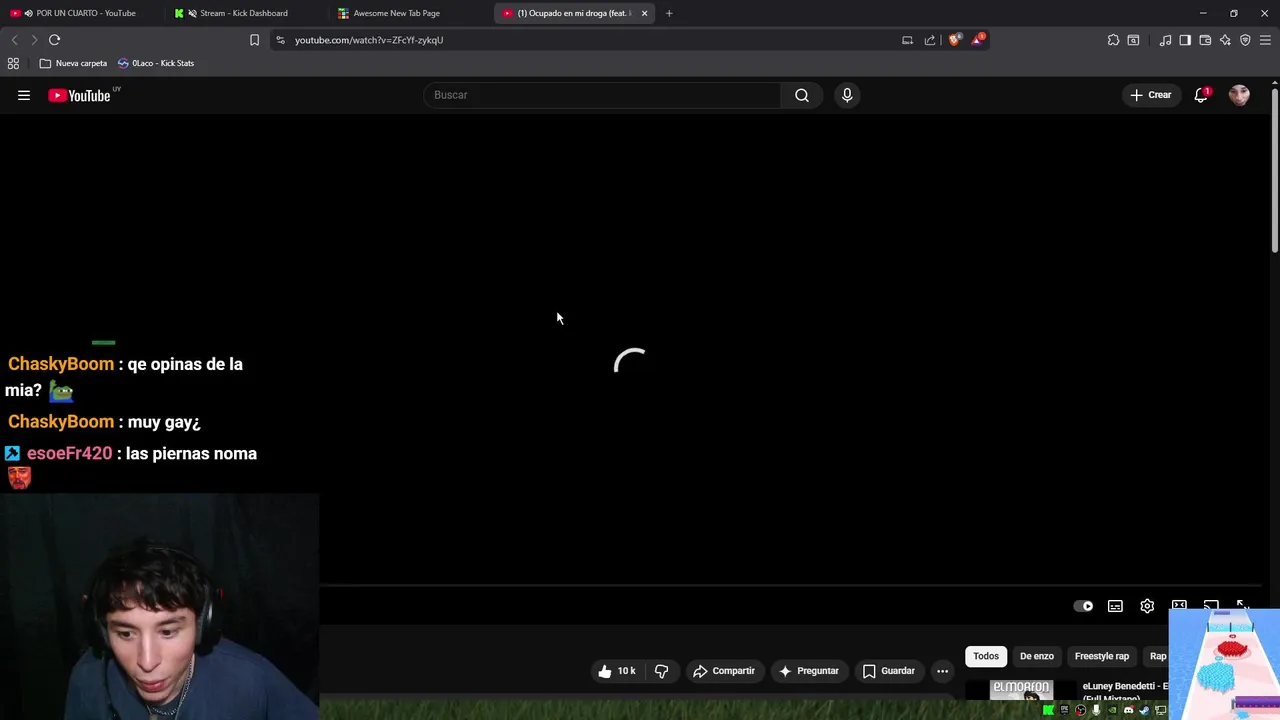
Task: Toggle autoplay switch in player
Action: [x=1083, y=606]
